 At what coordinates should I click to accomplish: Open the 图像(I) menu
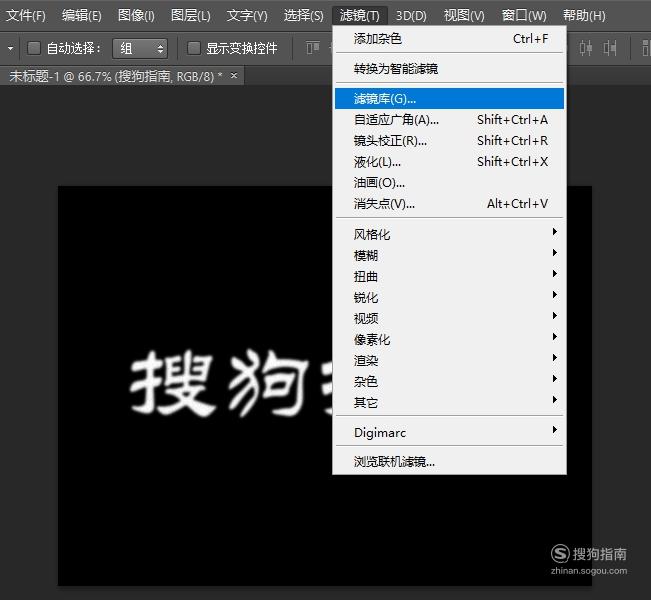136,15
